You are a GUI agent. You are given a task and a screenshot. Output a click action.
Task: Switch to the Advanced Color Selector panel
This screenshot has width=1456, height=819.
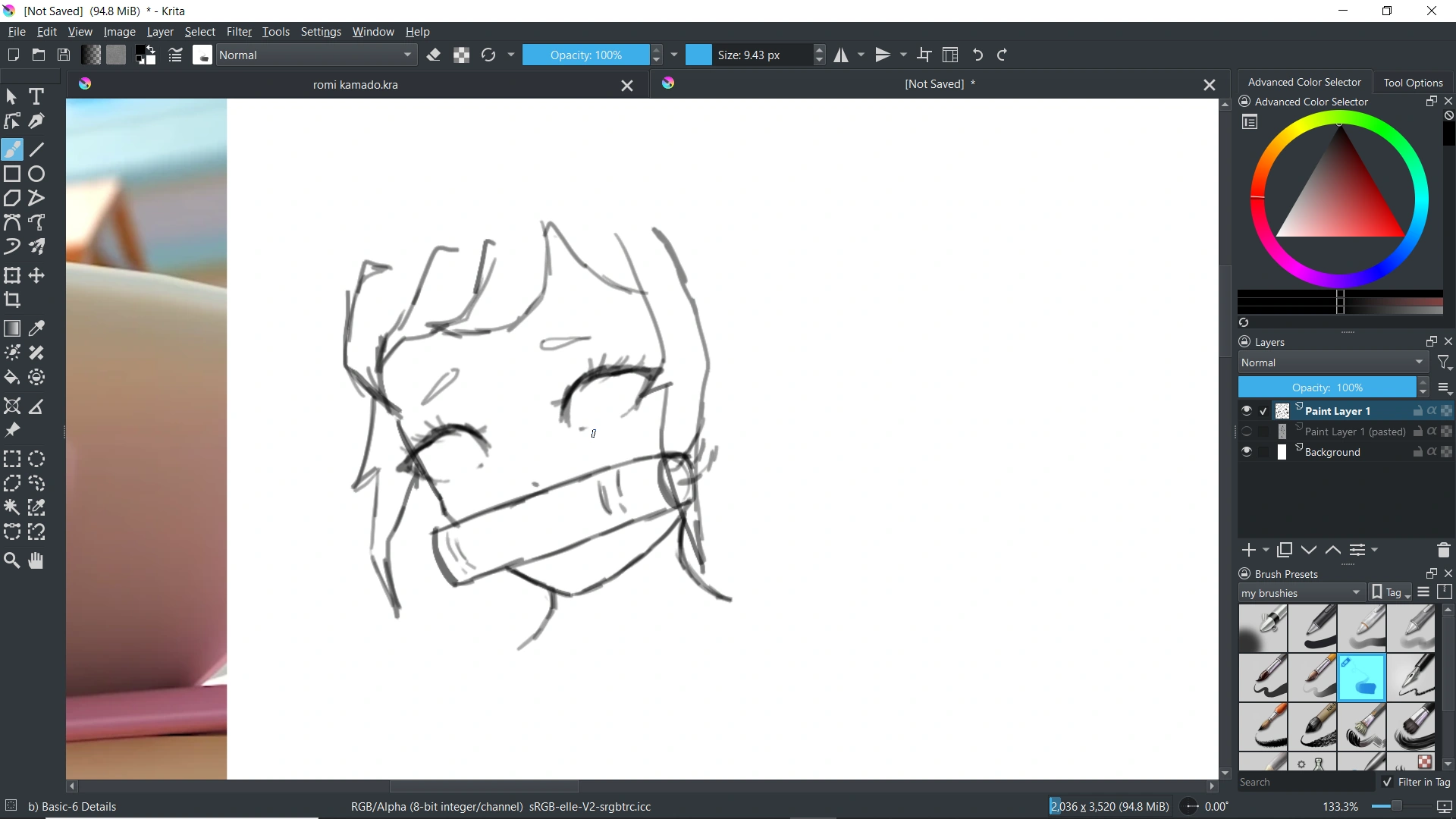[x=1304, y=82]
